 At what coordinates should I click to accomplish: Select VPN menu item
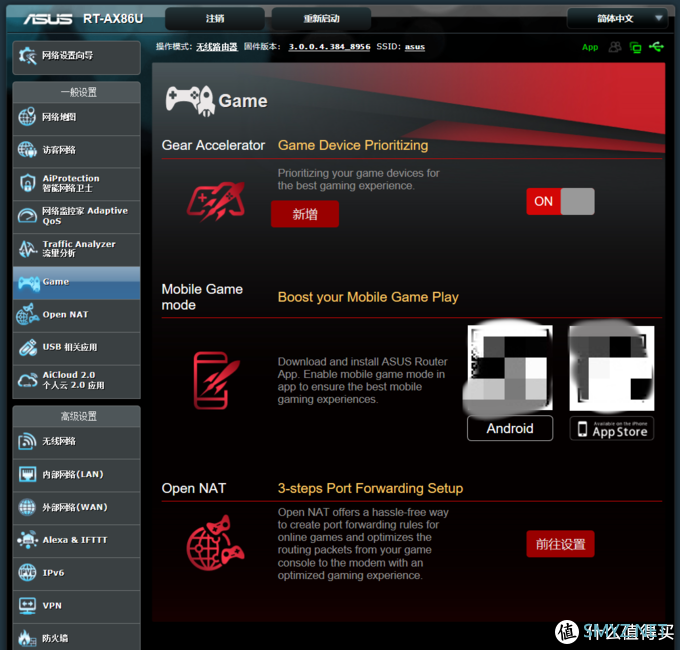[x=77, y=607]
